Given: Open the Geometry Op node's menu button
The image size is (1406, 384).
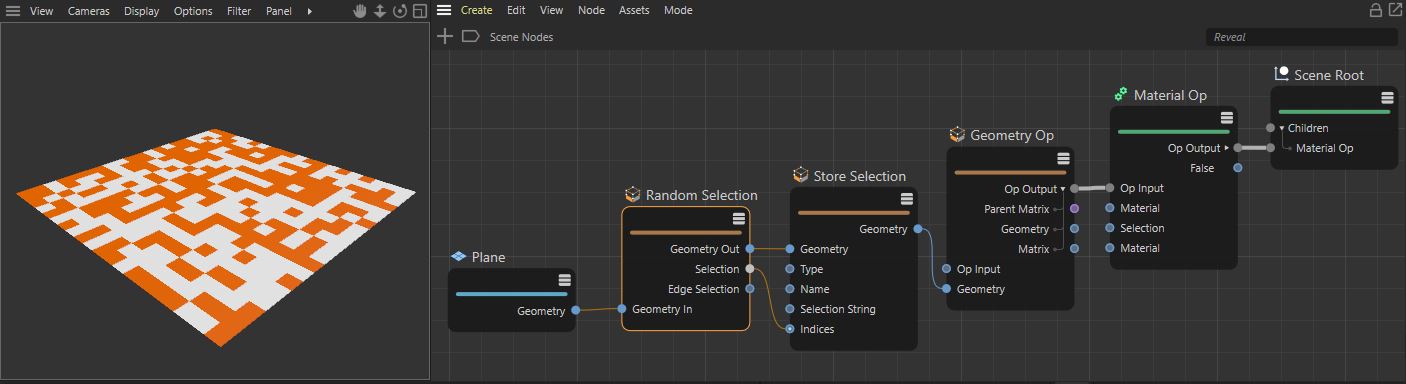Looking at the screenshot, I should pos(1063,158).
